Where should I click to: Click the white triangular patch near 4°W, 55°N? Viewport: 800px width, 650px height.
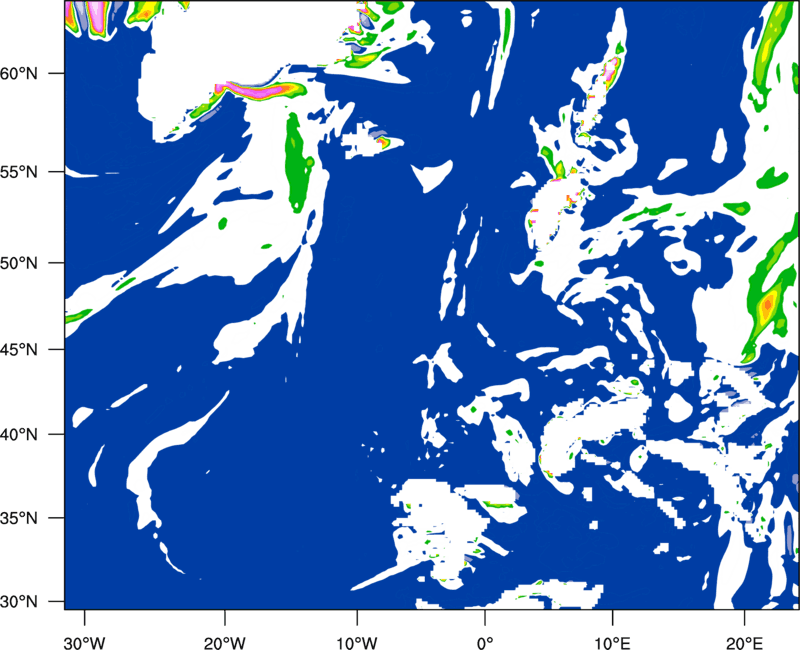tap(430, 177)
